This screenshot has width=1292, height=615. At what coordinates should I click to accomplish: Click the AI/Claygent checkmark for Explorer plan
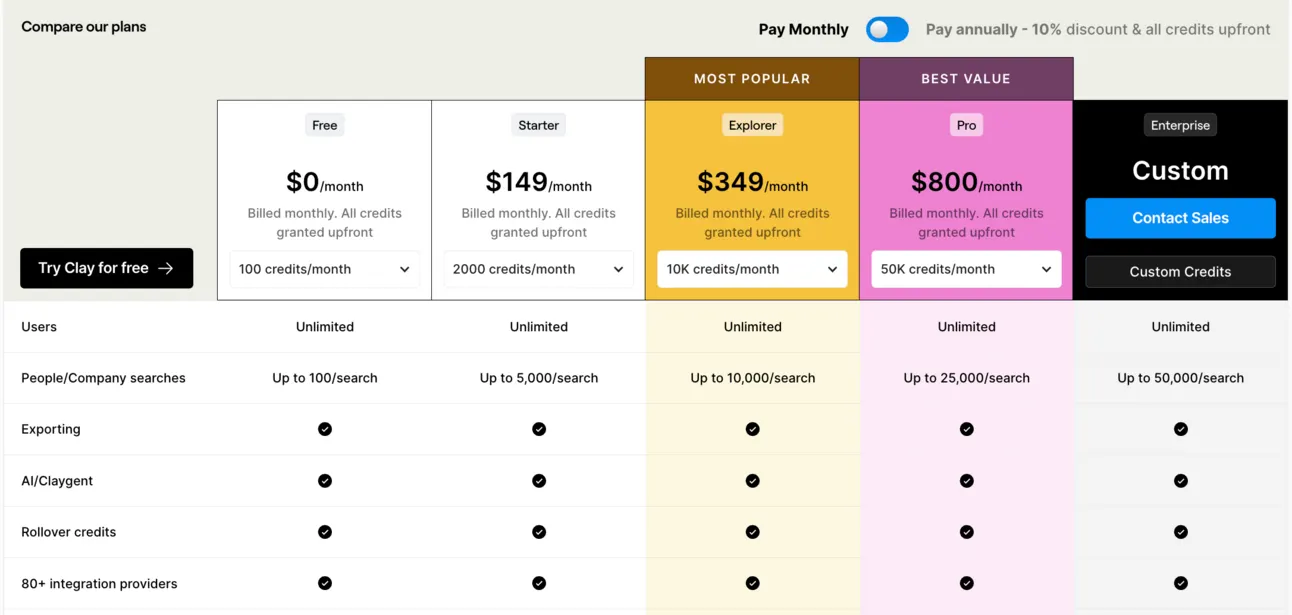tap(753, 481)
